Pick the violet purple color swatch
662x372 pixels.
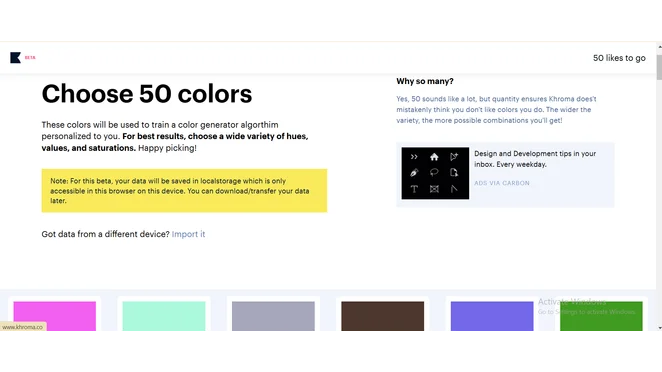coord(492,316)
